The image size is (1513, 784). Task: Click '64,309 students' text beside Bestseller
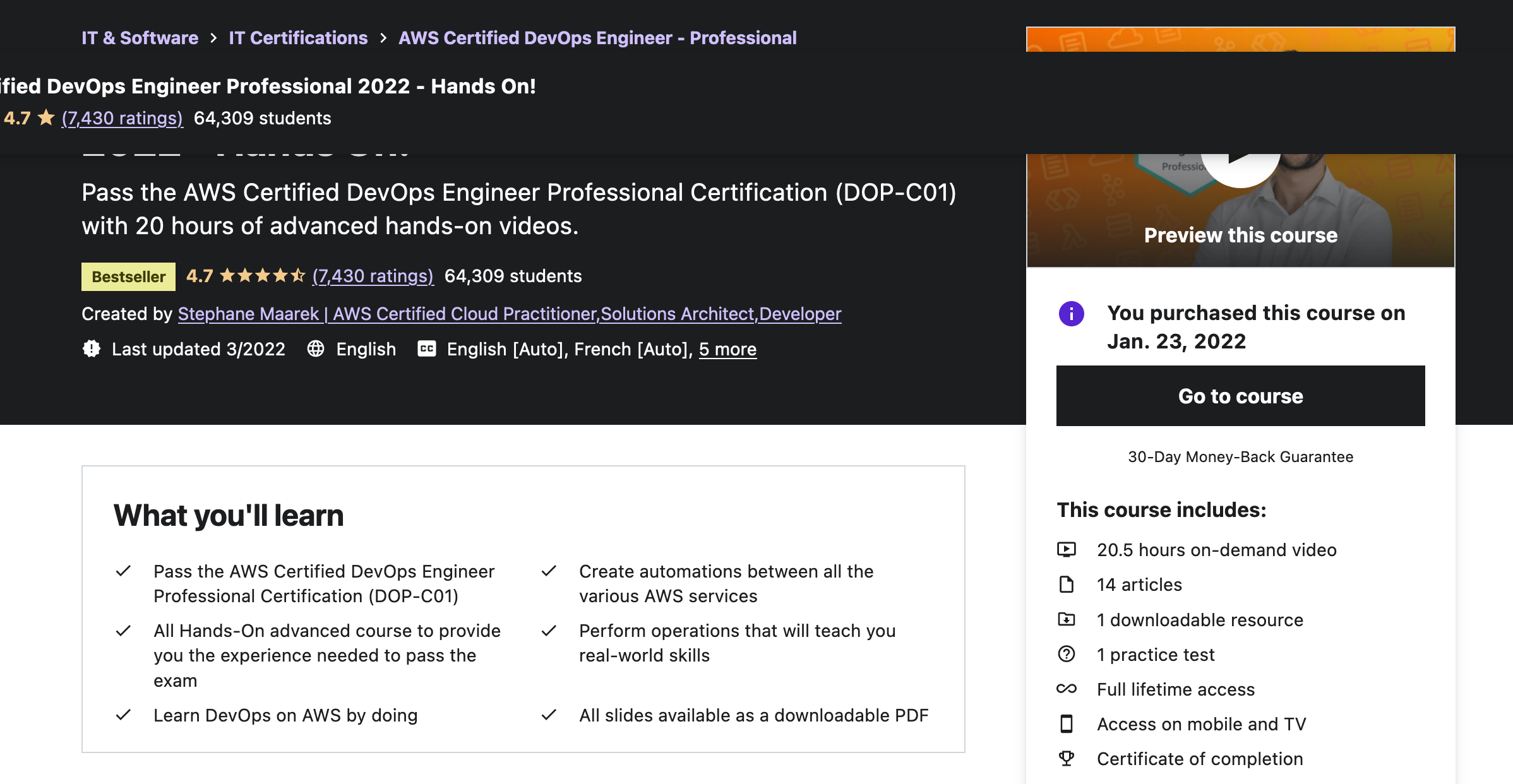click(513, 276)
